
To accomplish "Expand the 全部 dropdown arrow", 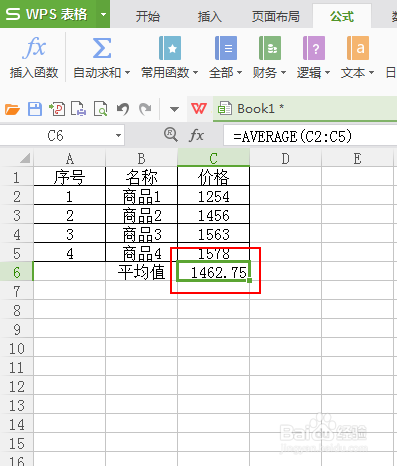I will (x=239, y=72).
